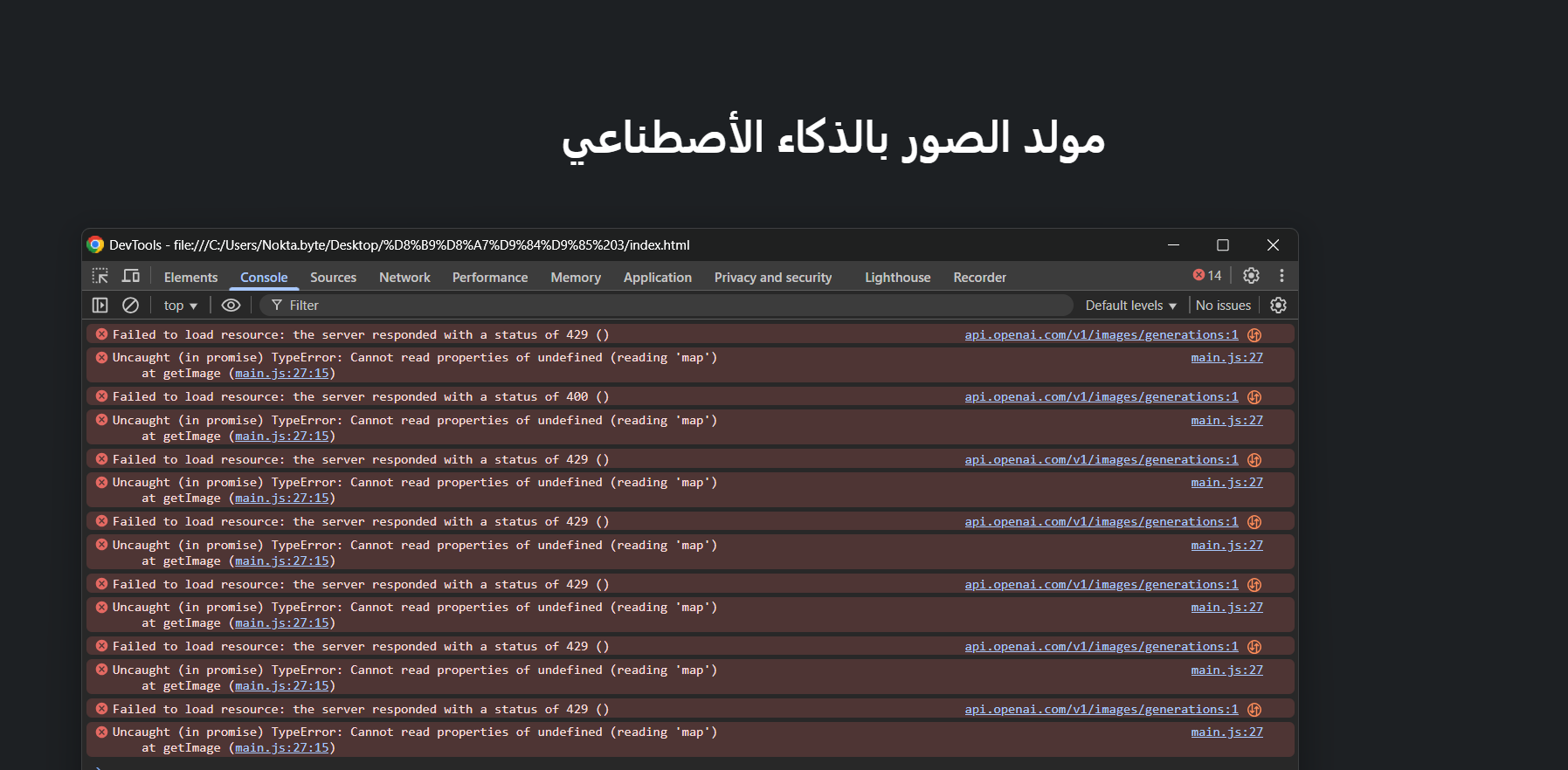Open the first main.js:27 source link at right
1568x770 pixels.
(x=1226, y=358)
